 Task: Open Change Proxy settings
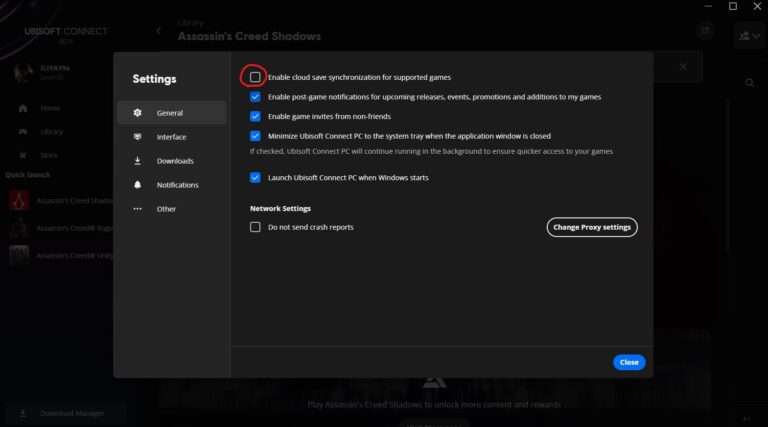pos(592,227)
